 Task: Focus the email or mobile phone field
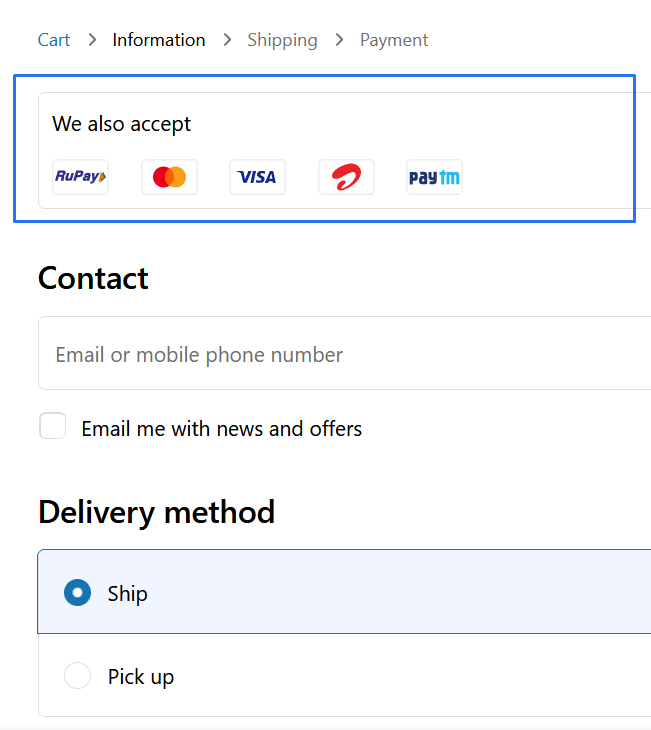click(340, 354)
